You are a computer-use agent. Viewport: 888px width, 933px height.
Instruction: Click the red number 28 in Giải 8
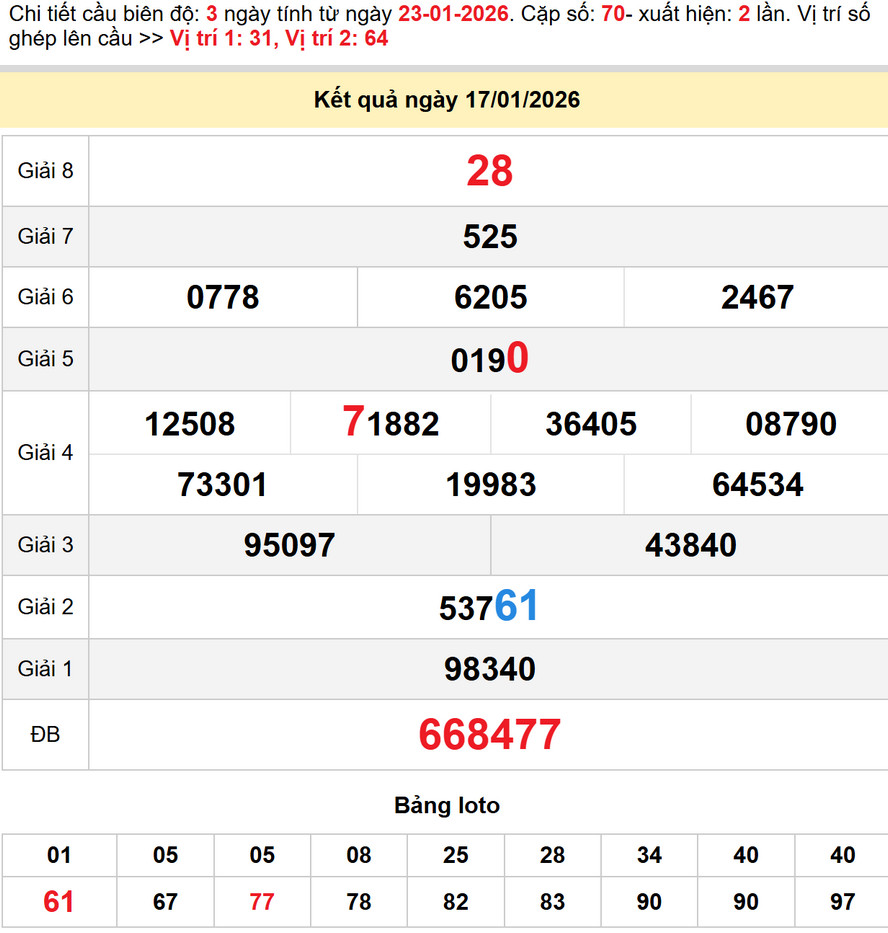point(487,170)
